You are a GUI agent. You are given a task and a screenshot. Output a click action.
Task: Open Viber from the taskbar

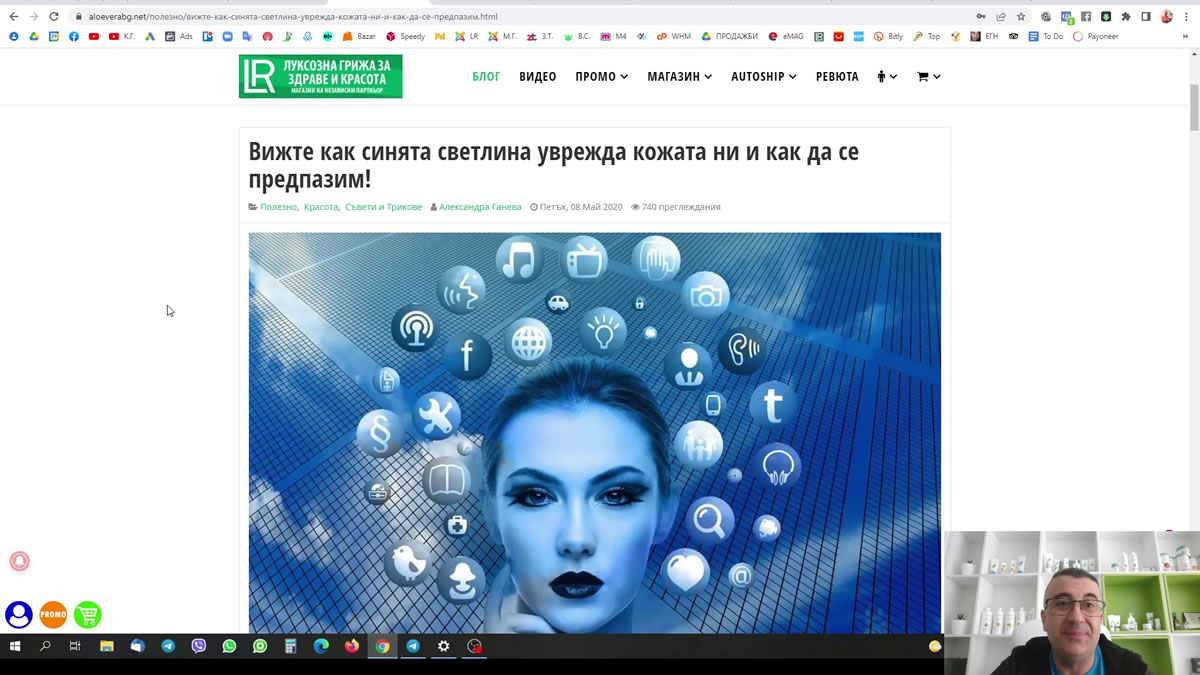click(199, 647)
